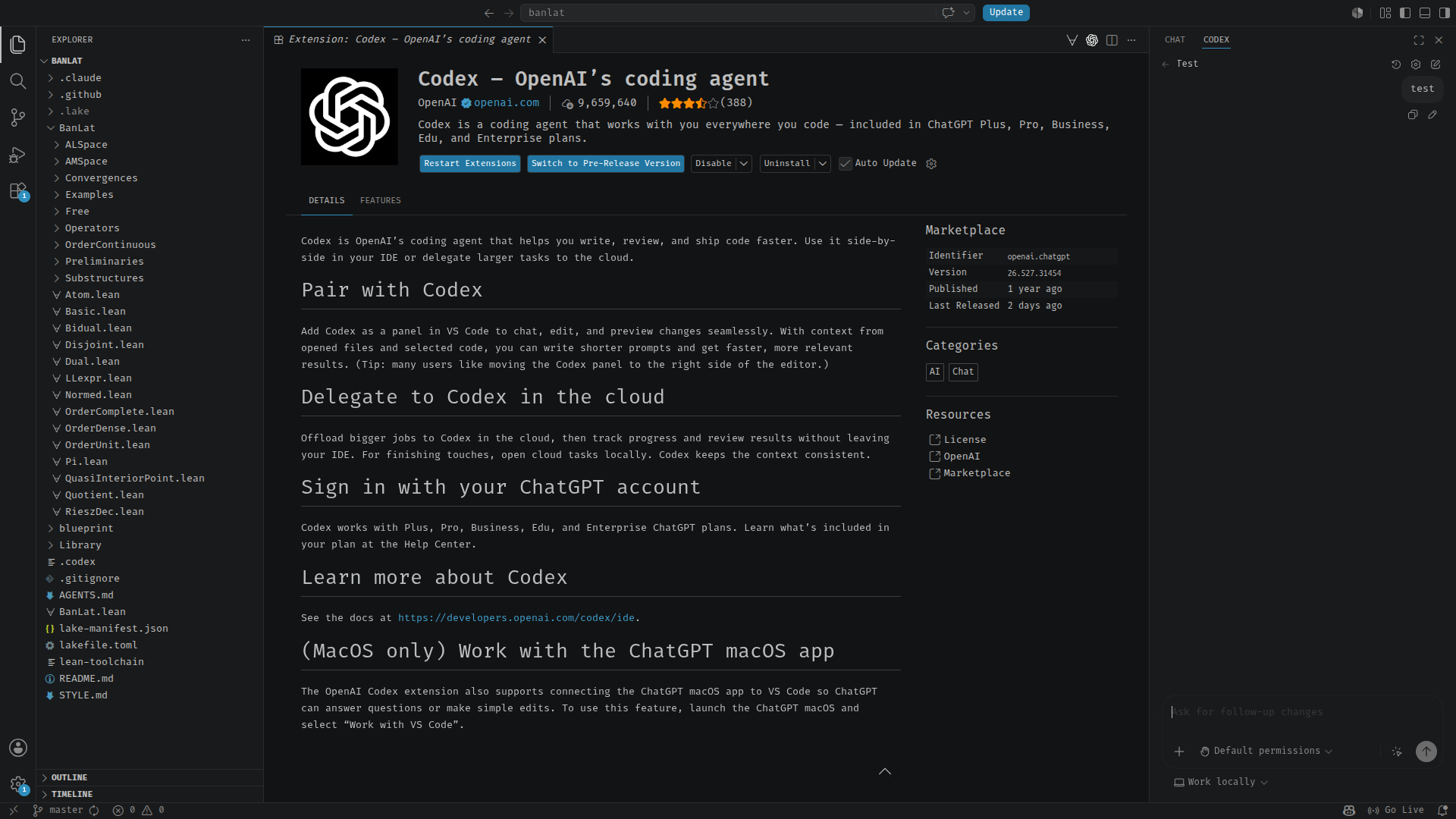Open the Uninstall dropdown arrow

(x=823, y=164)
